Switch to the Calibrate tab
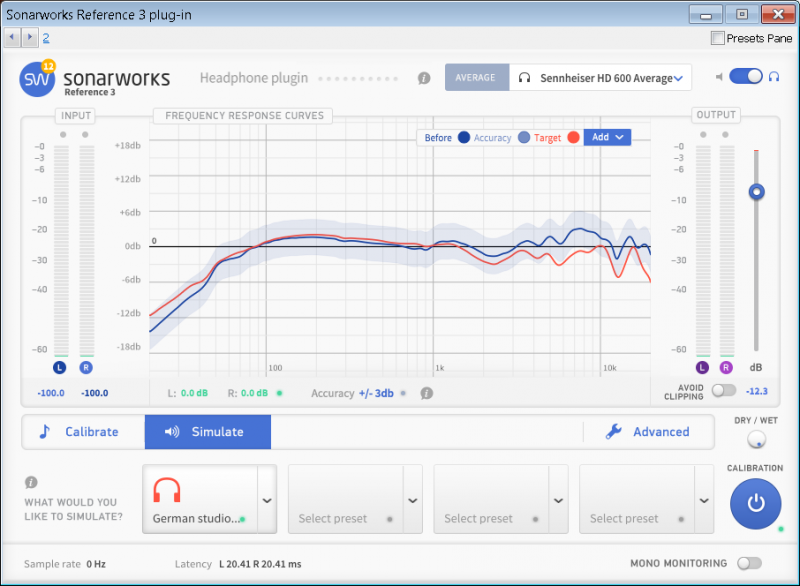Viewport: 800px width, 586px height. [x=84, y=432]
